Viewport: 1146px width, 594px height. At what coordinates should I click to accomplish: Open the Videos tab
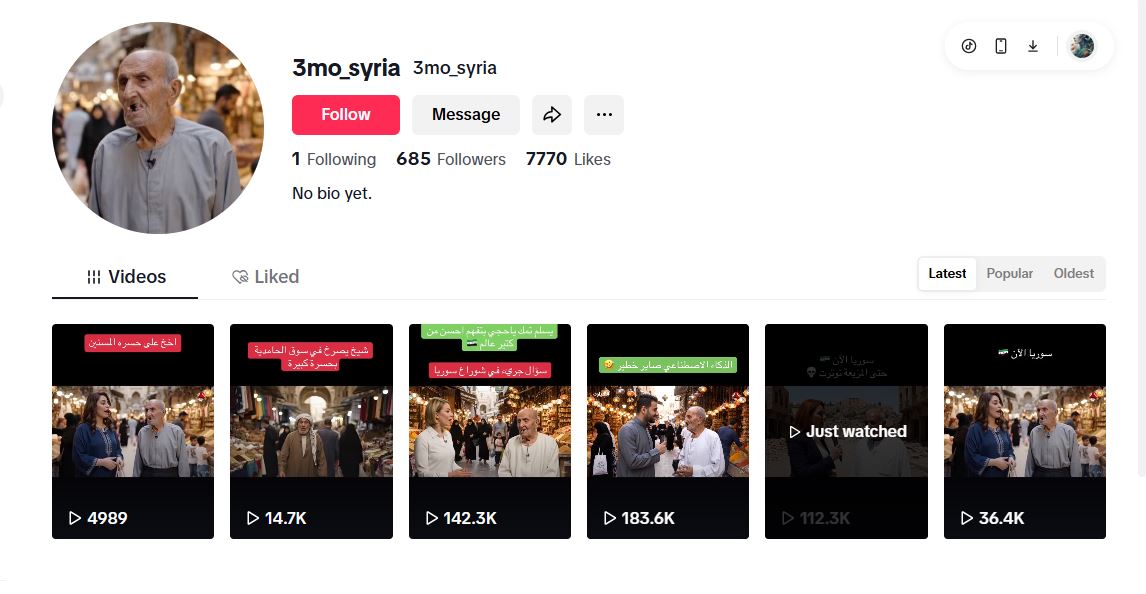pos(125,277)
